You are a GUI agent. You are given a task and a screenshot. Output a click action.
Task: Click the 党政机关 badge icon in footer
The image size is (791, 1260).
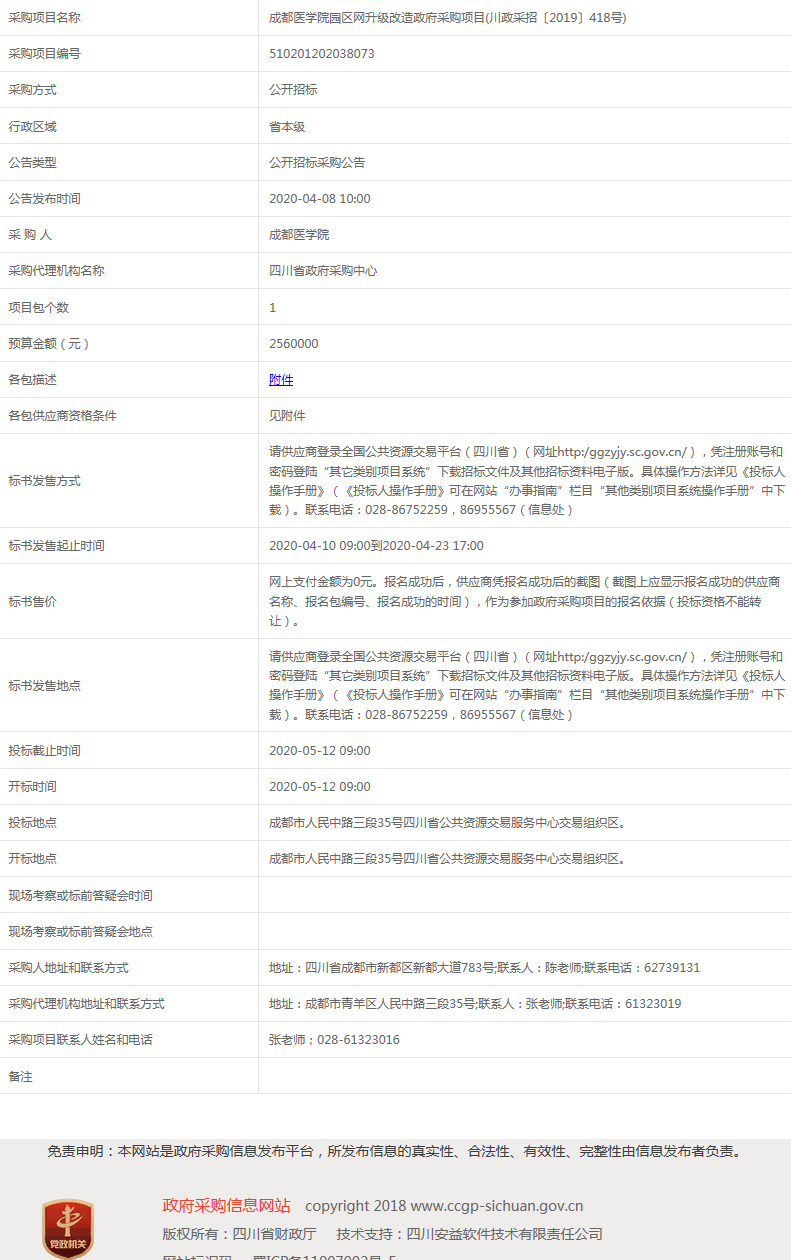68,1230
